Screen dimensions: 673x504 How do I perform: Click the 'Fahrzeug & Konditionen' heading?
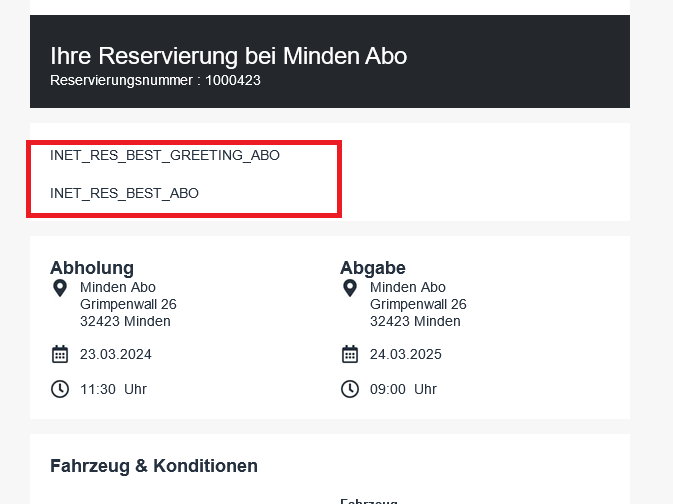154,466
